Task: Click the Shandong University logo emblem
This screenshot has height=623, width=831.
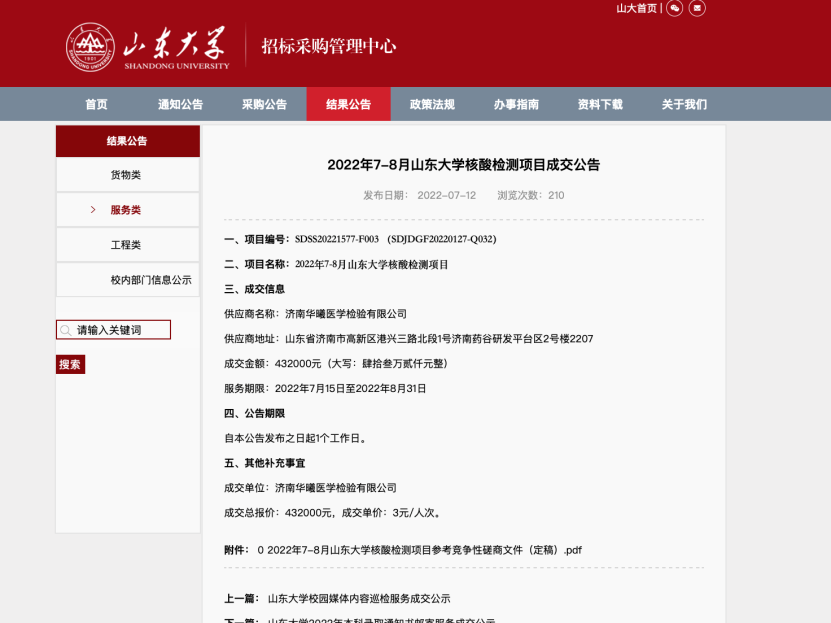Action: [x=91, y=47]
